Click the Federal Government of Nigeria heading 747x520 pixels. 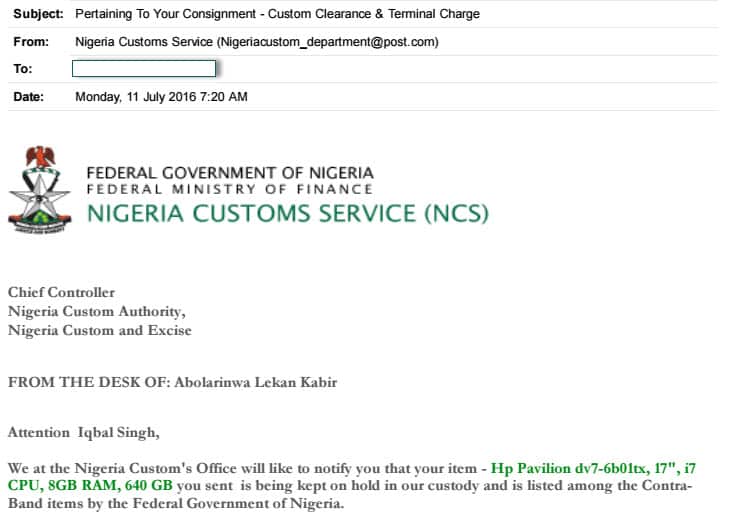229,172
